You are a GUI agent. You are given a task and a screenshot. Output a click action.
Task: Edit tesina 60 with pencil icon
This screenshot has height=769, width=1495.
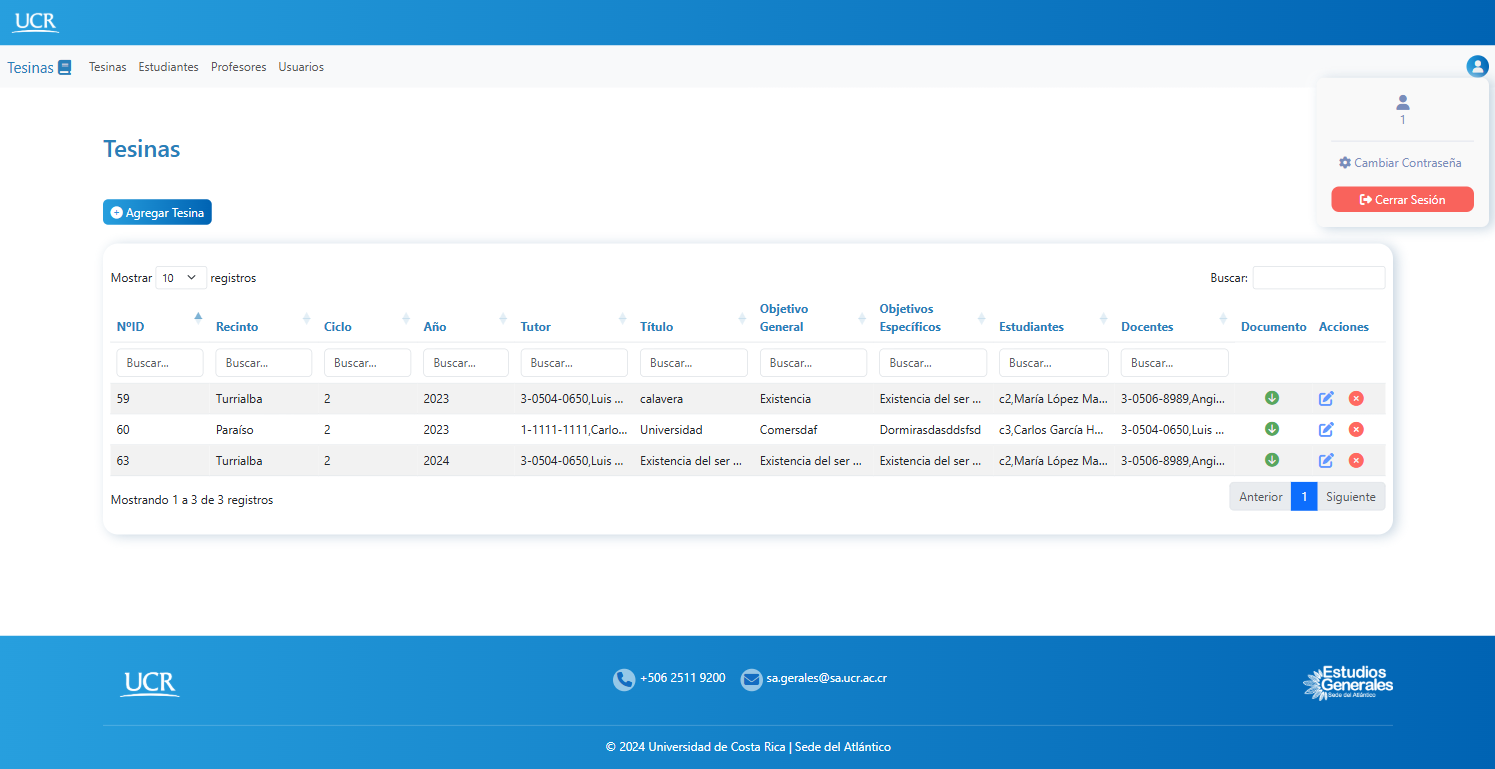(x=1326, y=429)
